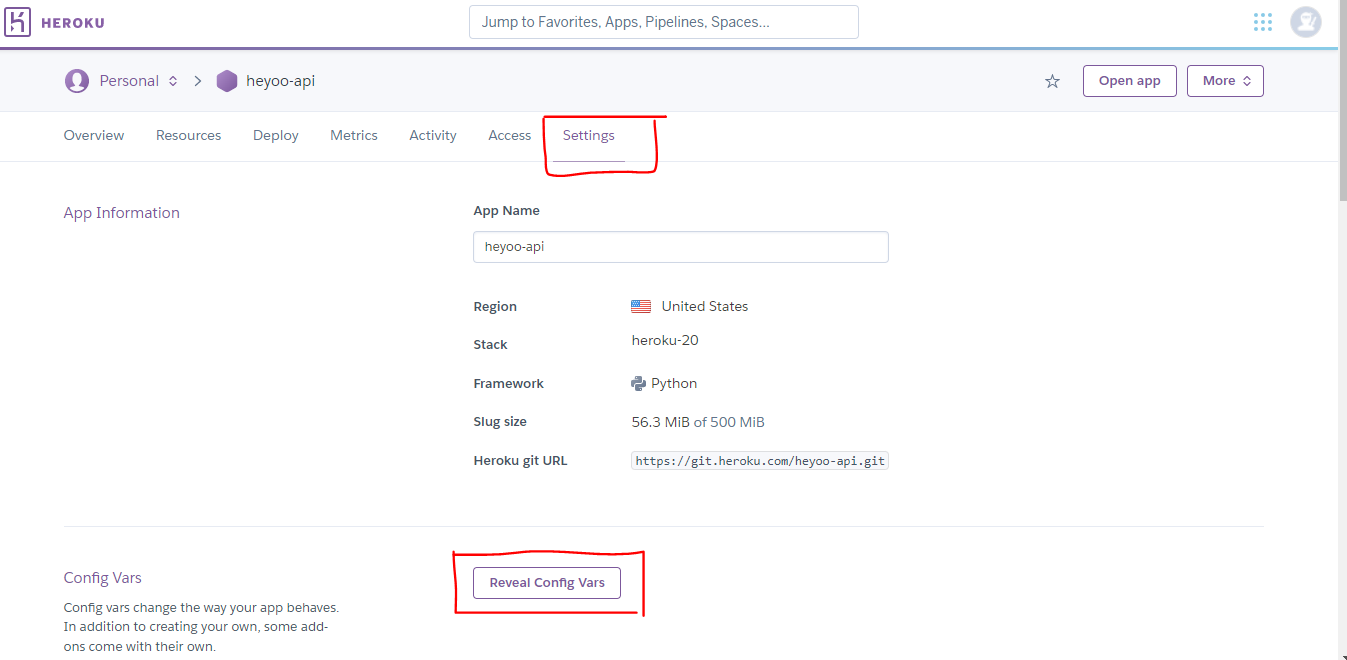
Task: Open the Deploy tab
Action: (276, 135)
